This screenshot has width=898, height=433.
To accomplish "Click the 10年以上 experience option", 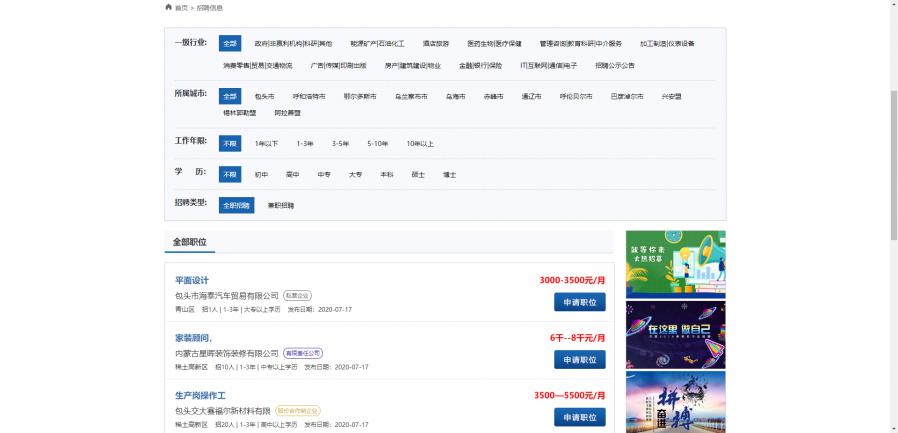I will pyautogui.click(x=420, y=144).
